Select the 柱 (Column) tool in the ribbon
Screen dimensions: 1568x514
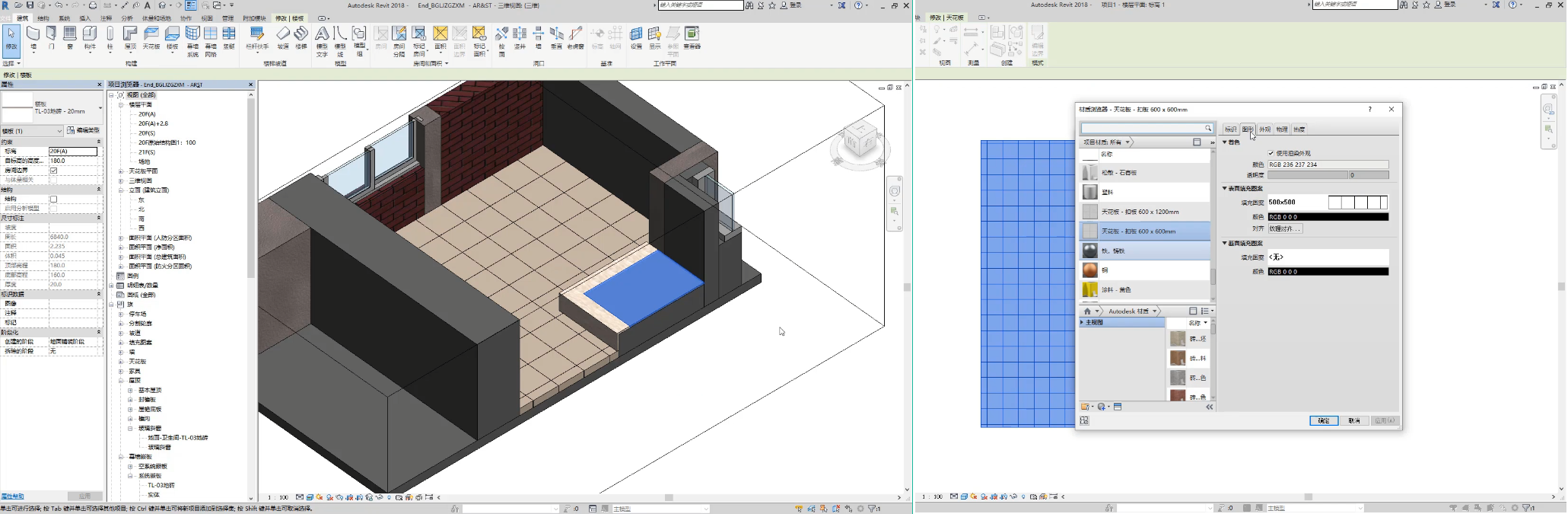(110, 39)
